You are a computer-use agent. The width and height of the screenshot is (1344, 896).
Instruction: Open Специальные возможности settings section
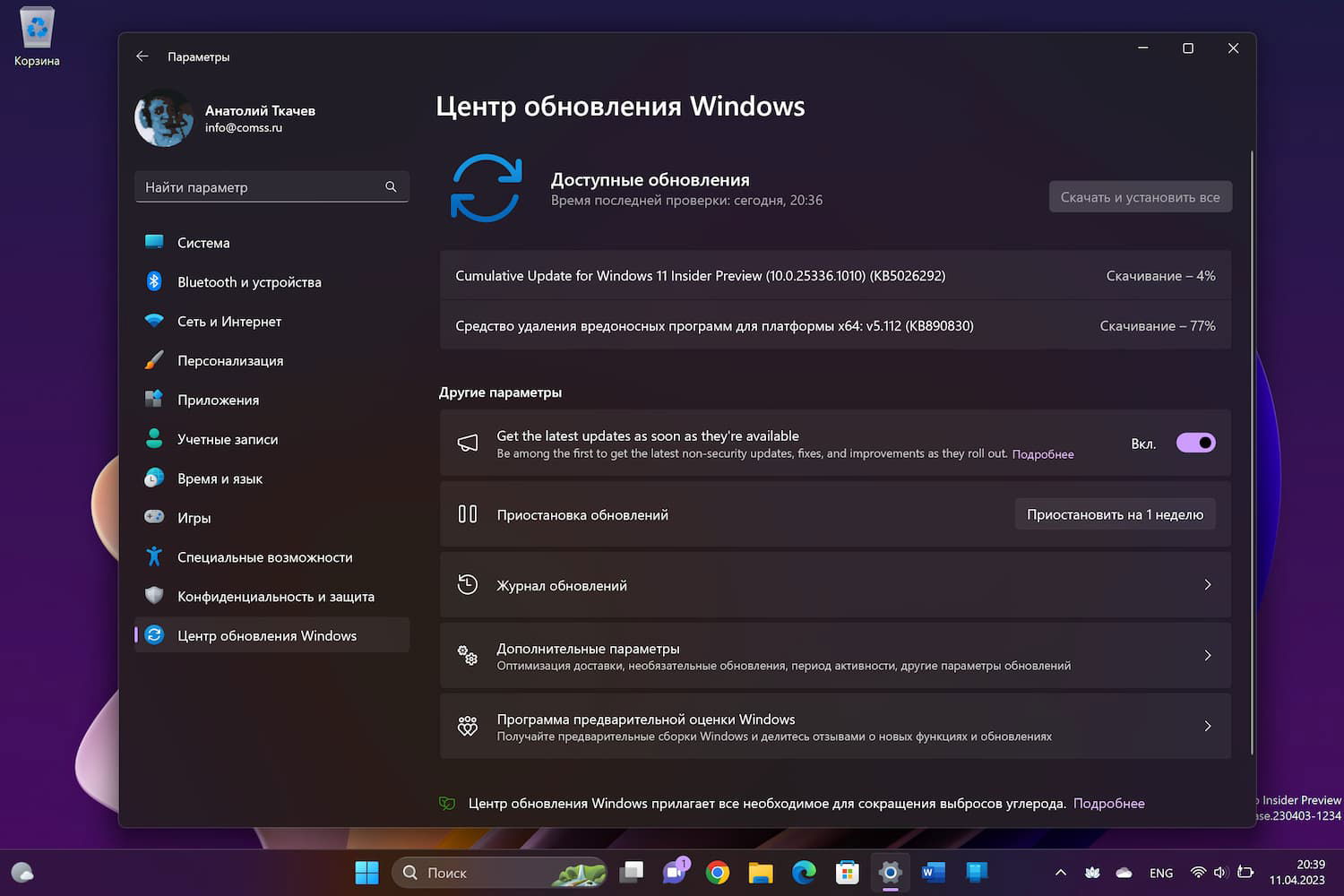272,557
